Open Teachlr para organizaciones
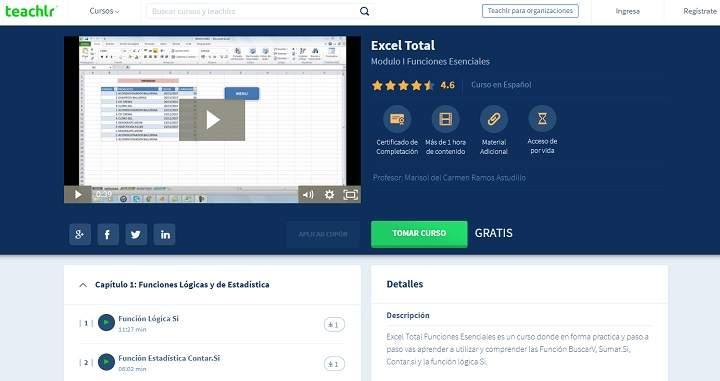The height and width of the screenshot is (381, 720). tap(530, 11)
